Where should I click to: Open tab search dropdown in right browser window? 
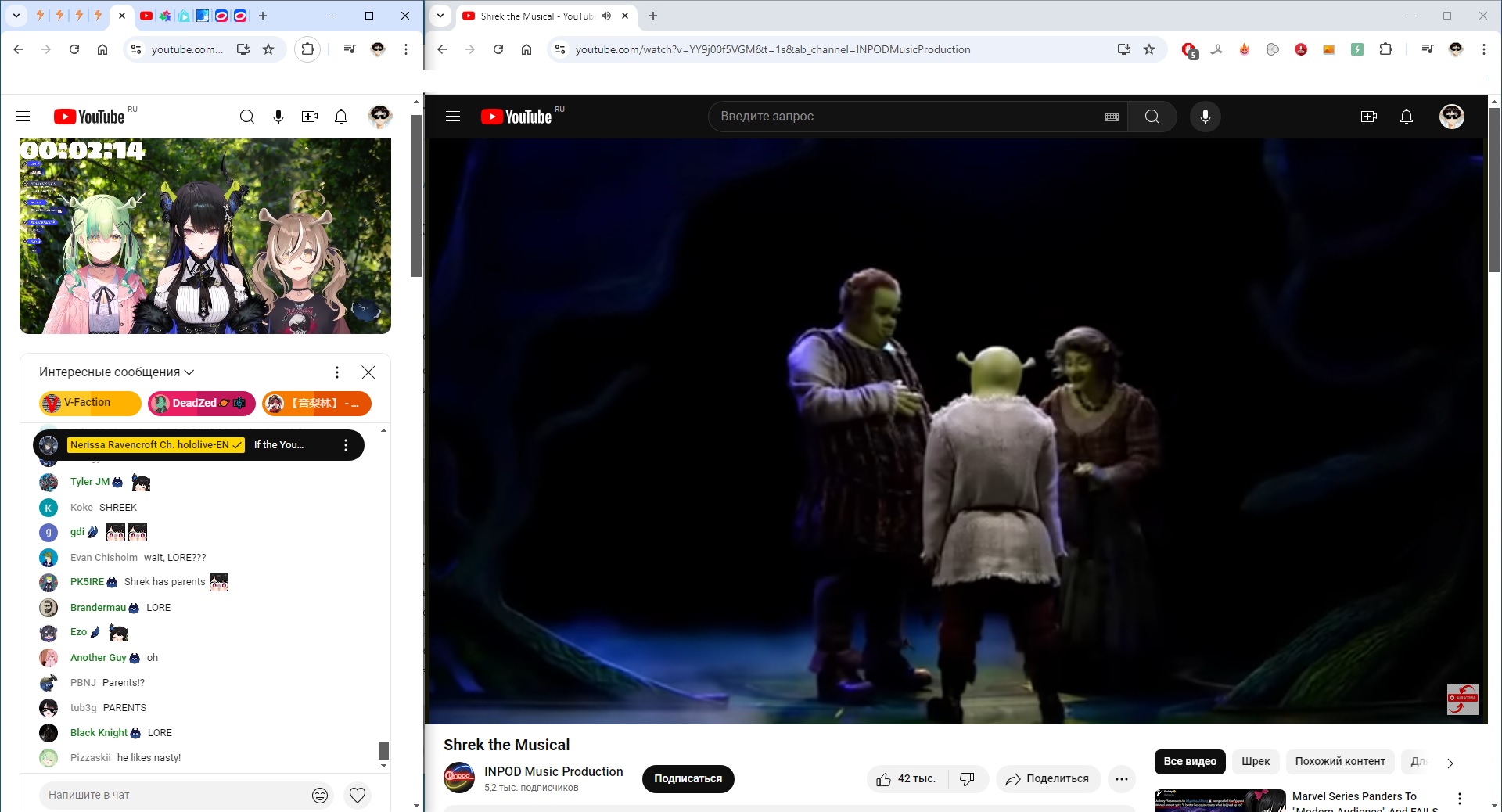(440, 16)
